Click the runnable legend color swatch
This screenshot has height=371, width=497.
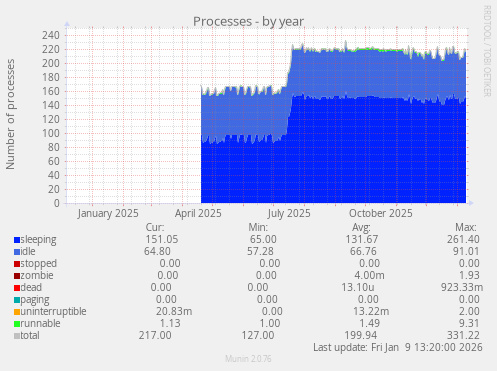(17, 324)
